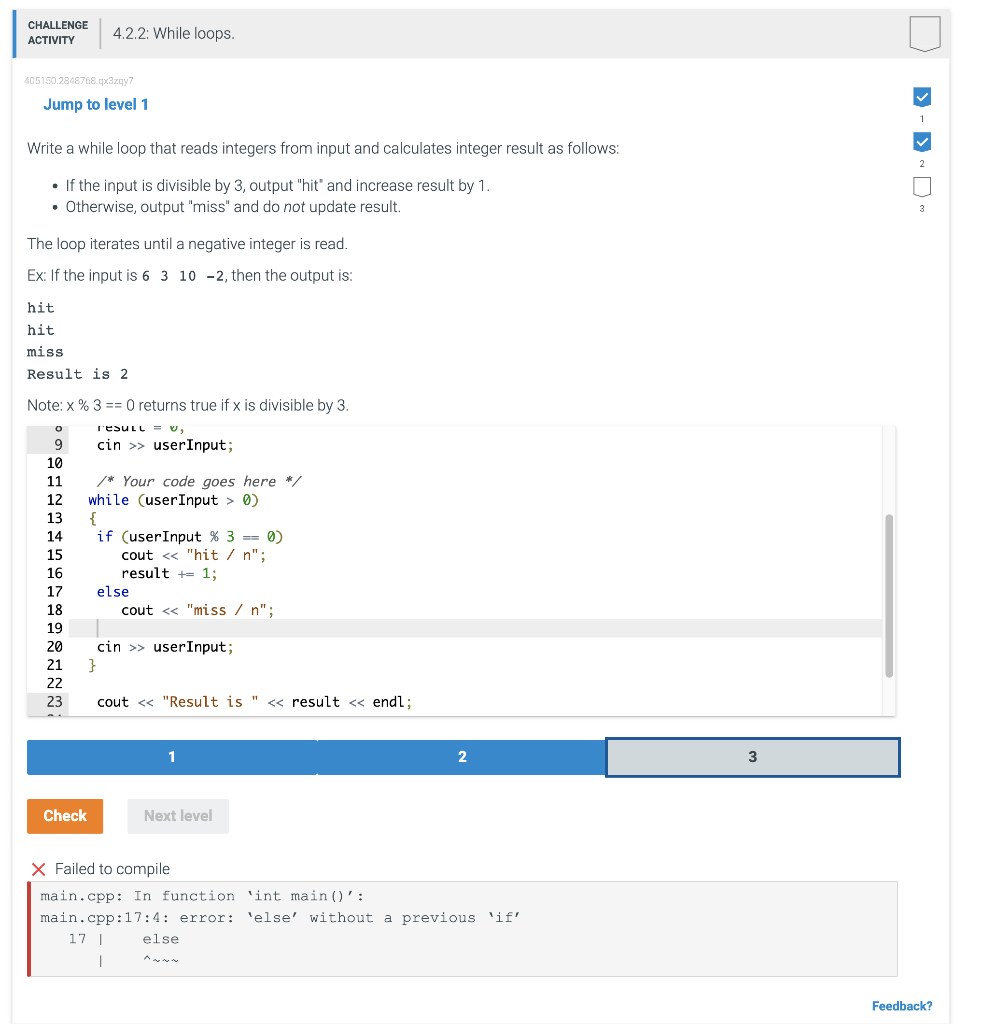This screenshot has width=983, height=1024.
Task: Click the else keyword on line 17
Action: 113,592
